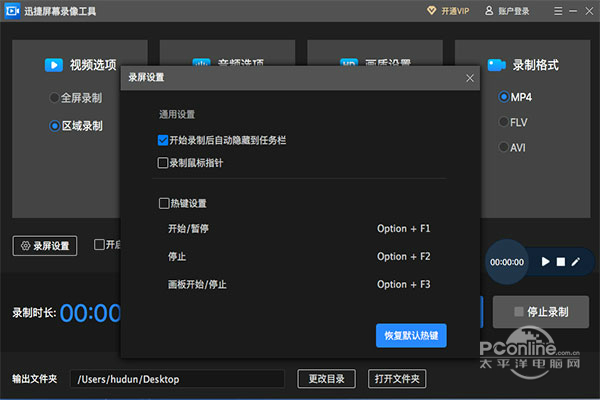Click 打开文件夹 button
Image resolution: width=600 pixels, height=400 pixels.
(x=397, y=379)
